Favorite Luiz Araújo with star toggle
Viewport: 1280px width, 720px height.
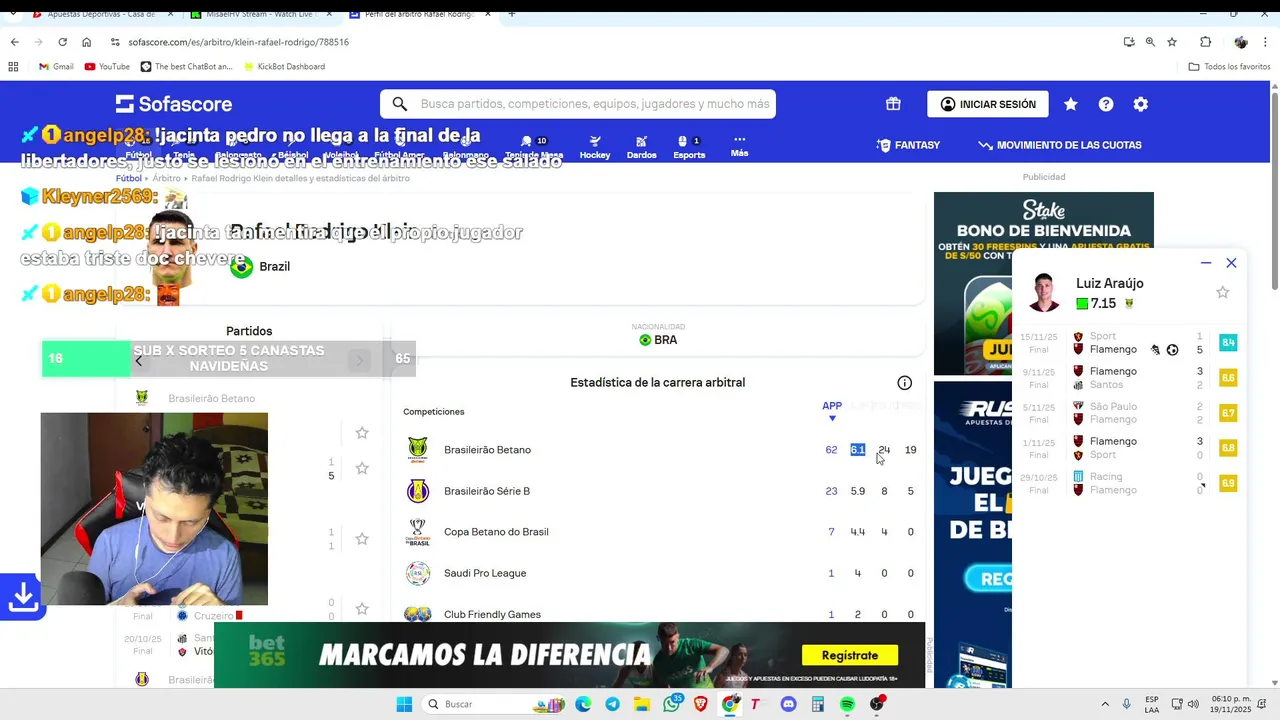(x=1223, y=292)
